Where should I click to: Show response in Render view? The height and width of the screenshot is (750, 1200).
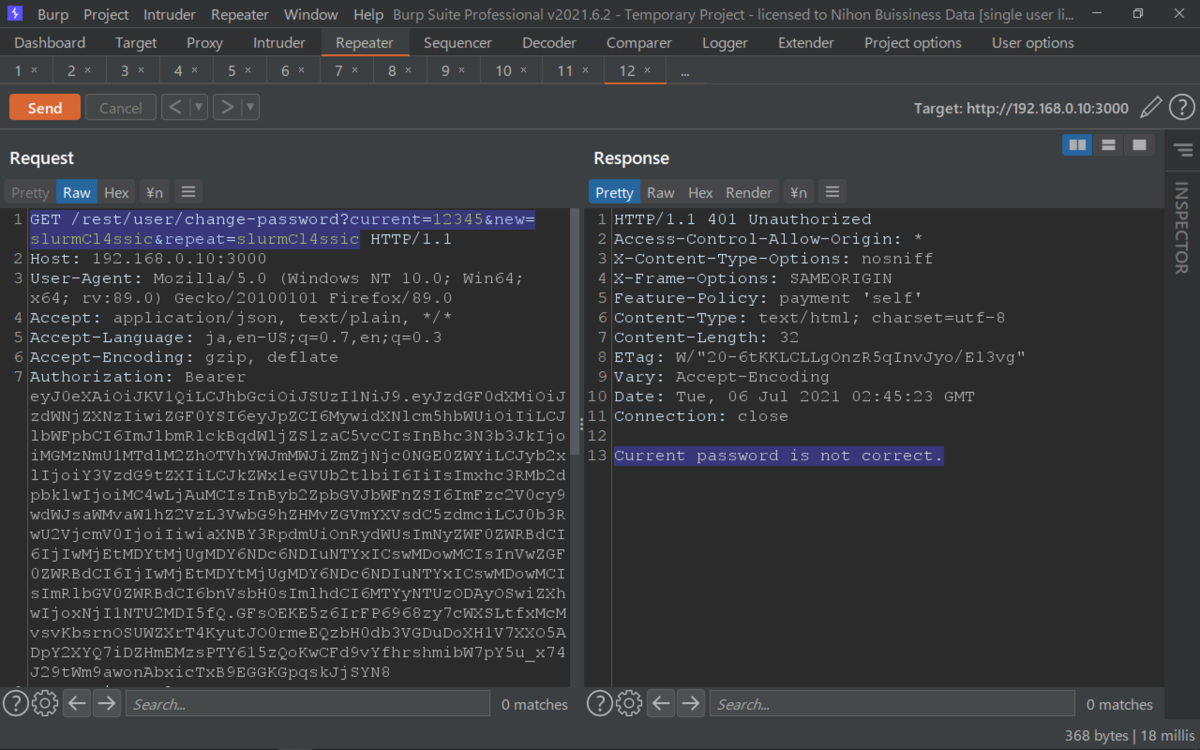click(x=749, y=192)
